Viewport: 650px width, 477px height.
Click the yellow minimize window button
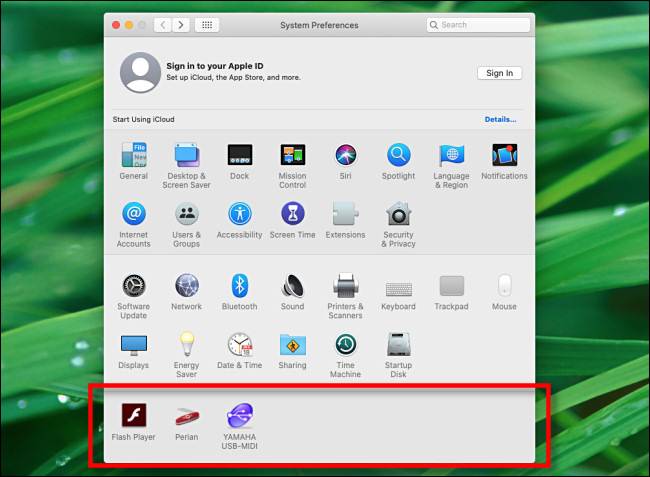[x=129, y=25]
